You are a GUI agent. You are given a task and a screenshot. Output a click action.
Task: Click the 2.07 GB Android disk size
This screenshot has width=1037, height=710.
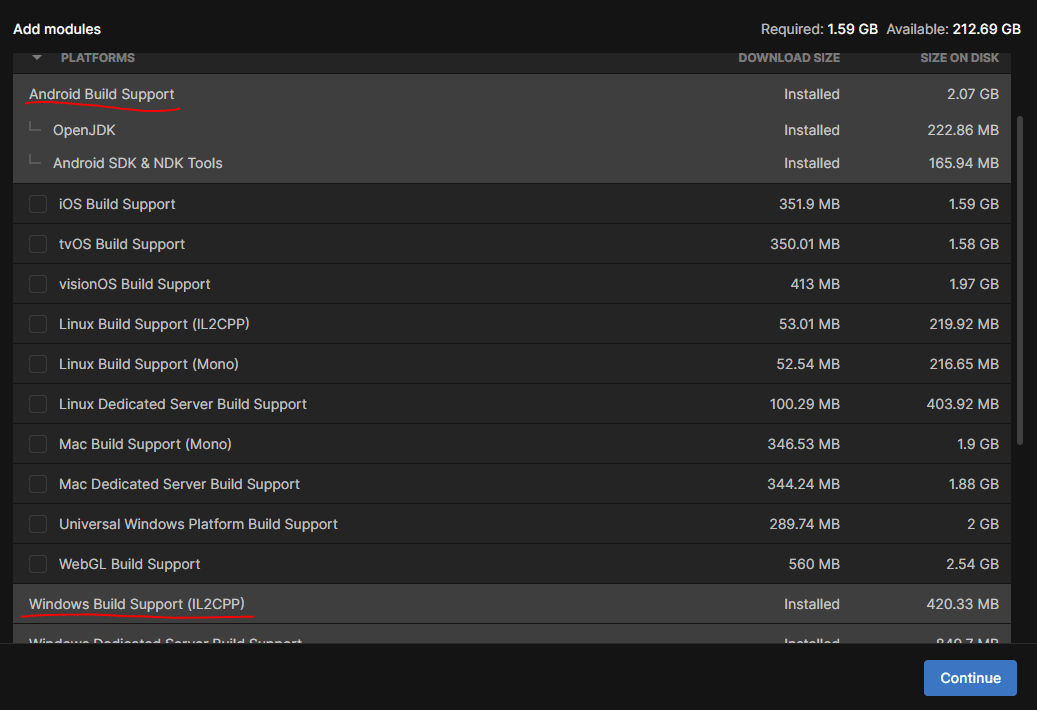pyautogui.click(x=973, y=94)
